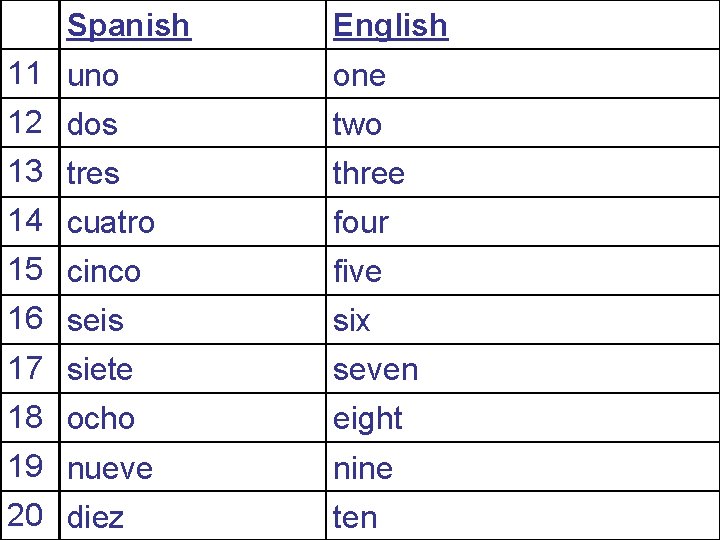The width and height of the screenshot is (720, 540).
Task: Click the word siete
Action: [99, 369]
